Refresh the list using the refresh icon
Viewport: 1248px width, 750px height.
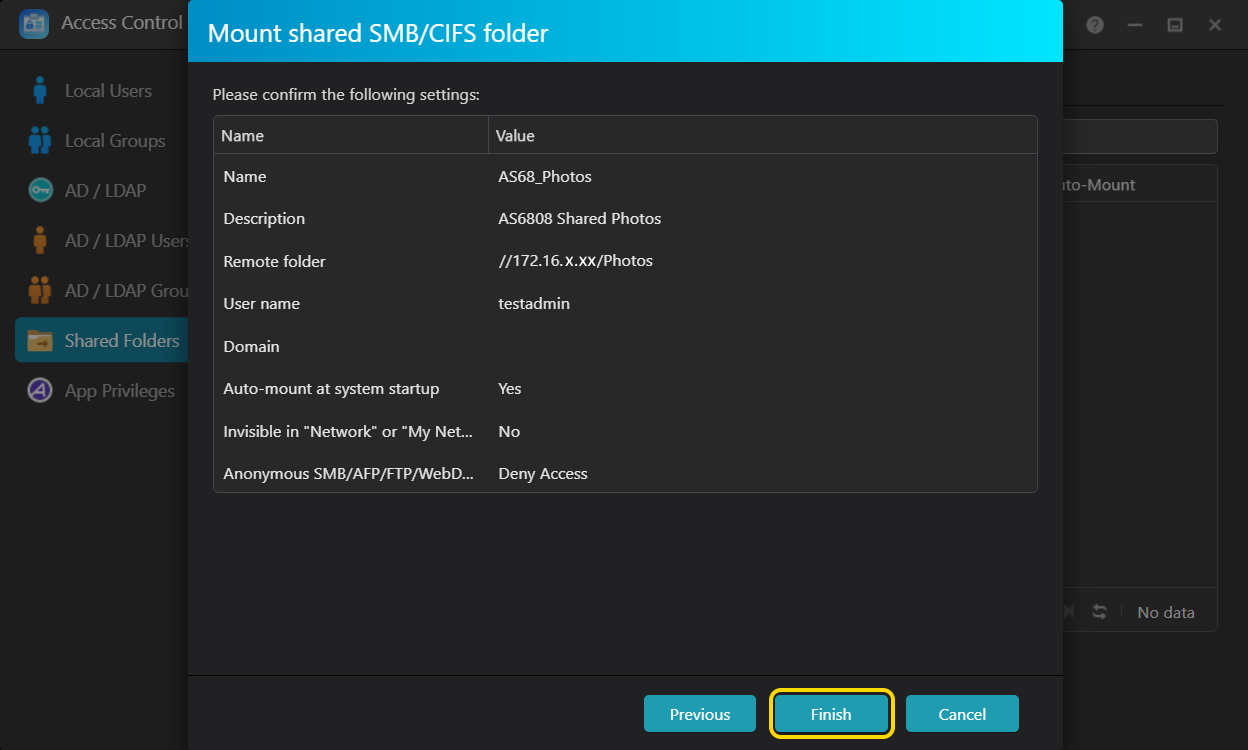pos(1099,612)
